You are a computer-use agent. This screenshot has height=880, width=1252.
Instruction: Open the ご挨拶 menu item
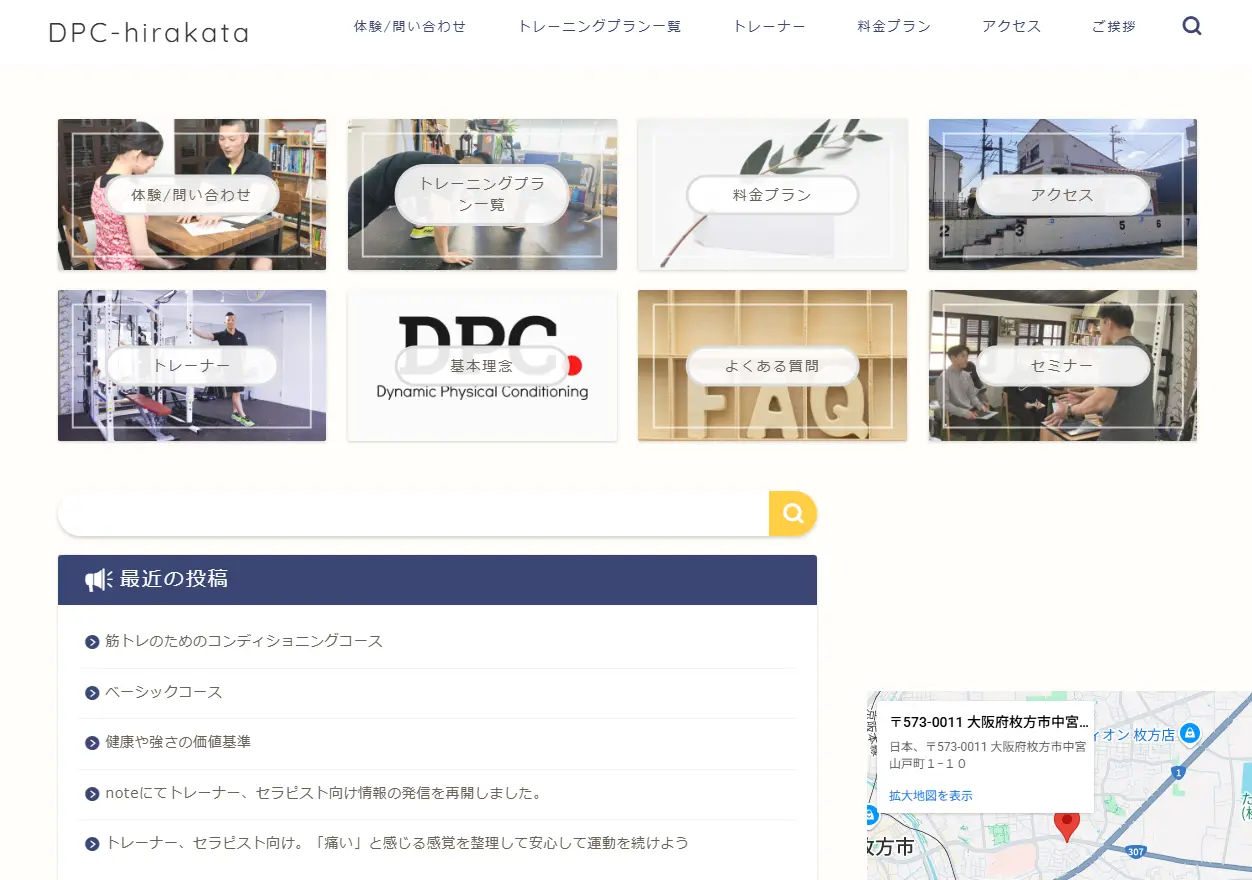[x=1114, y=26]
